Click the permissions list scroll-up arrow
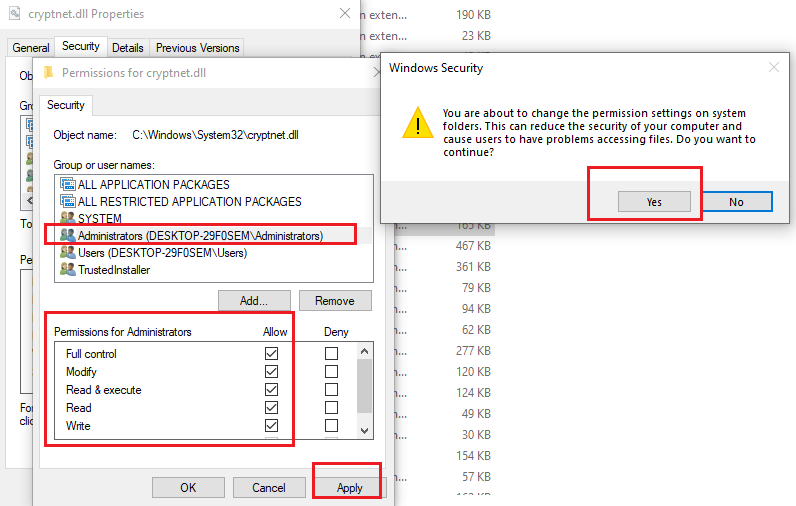Image resolution: width=796 pixels, height=506 pixels. 364,351
